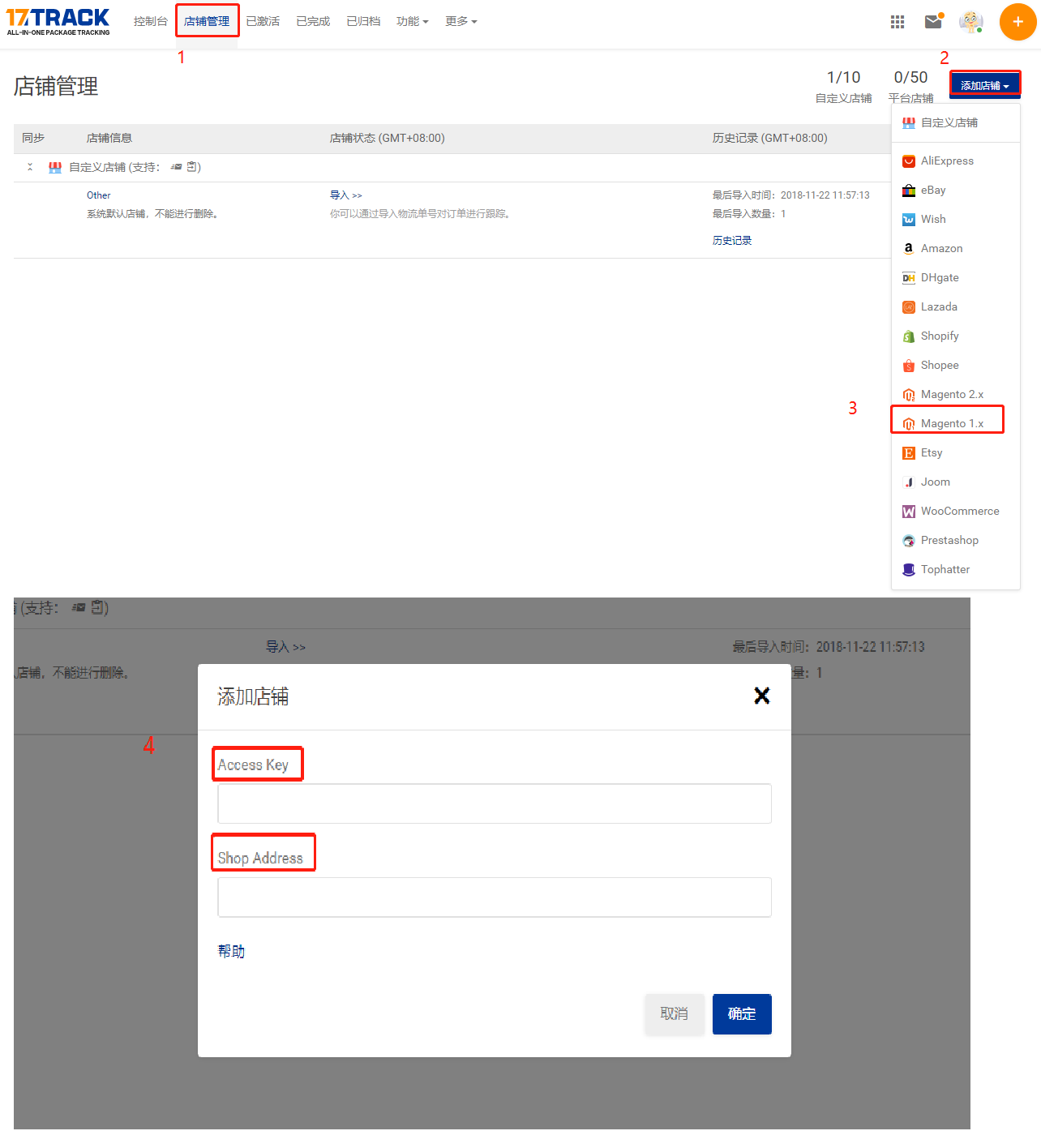This screenshot has width=1041, height=1148.
Task: Click the Amazon logo icon
Action: [909, 248]
